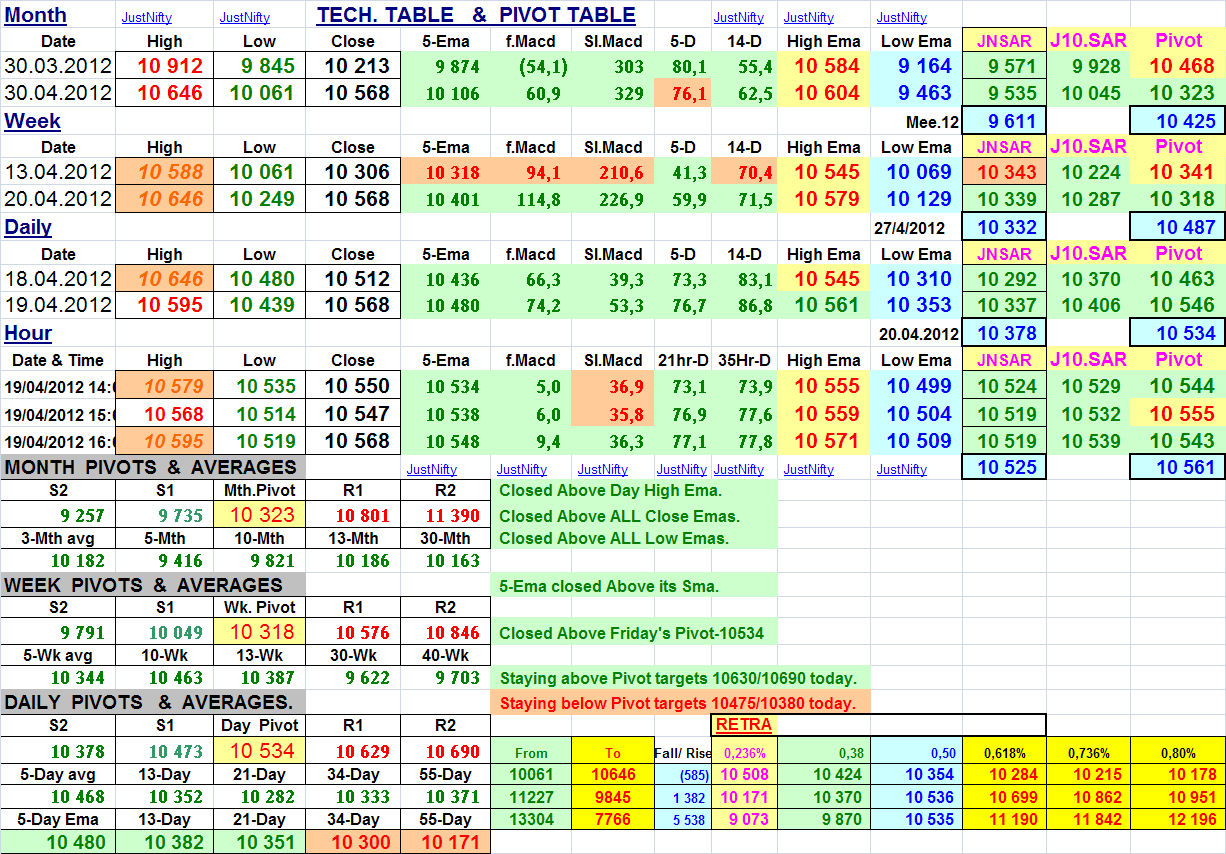This screenshot has width=1226, height=854.
Task: Select "Closed Above ALL Low Emas." note
Action: click(x=613, y=538)
